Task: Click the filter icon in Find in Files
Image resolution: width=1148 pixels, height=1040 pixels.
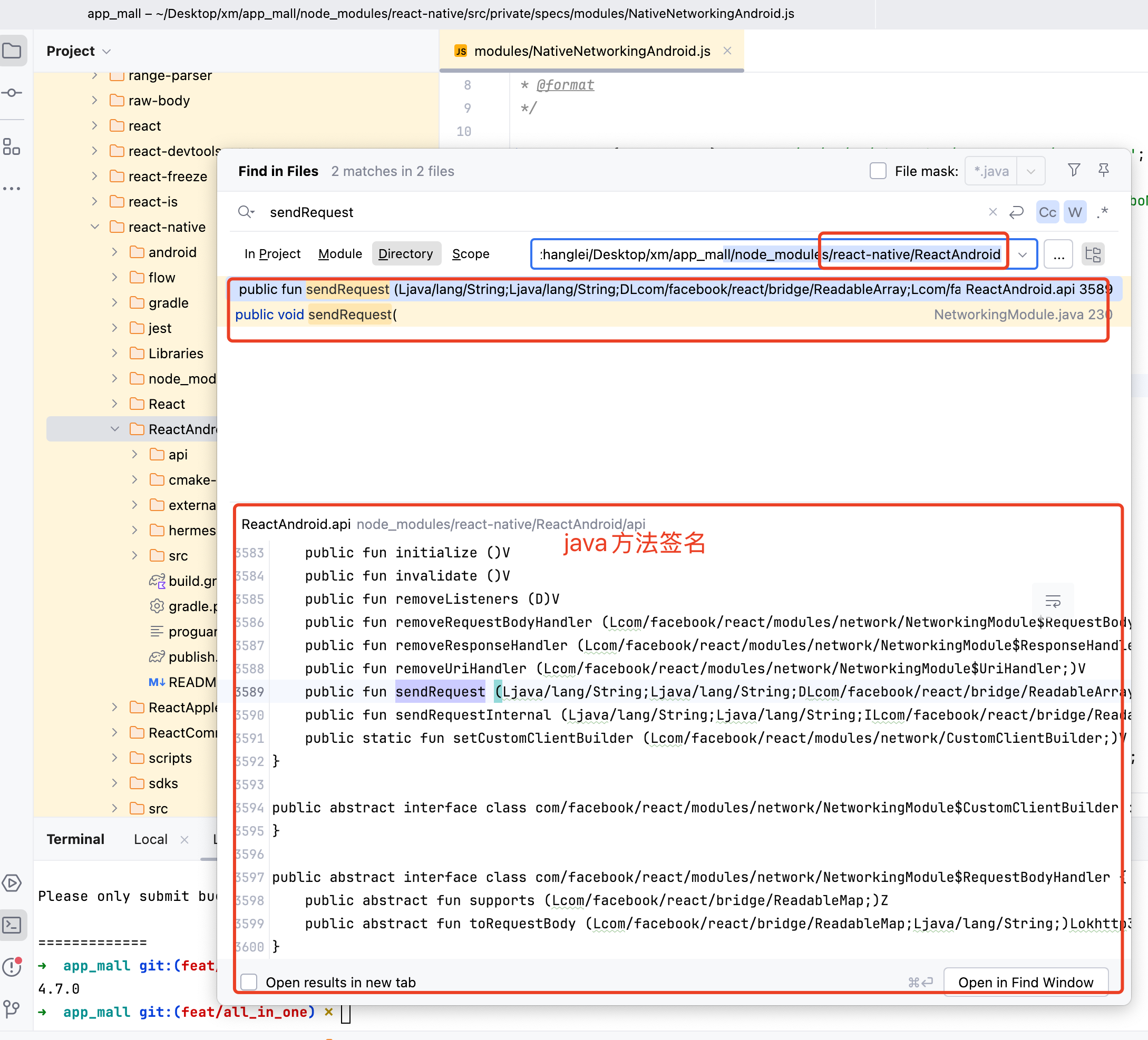Action: (1073, 170)
